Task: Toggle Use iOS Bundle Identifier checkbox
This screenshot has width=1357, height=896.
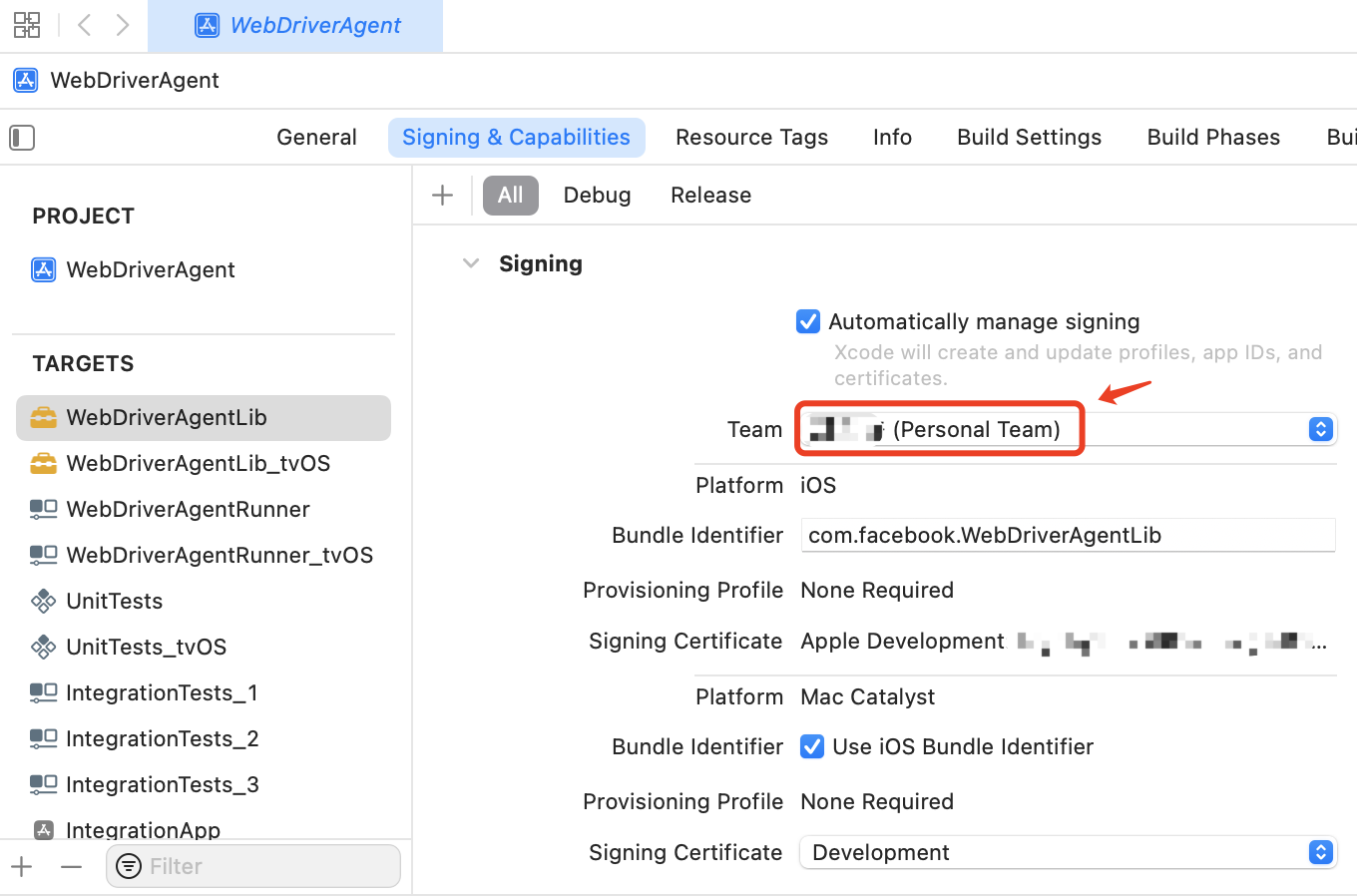Action: [812, 746]
